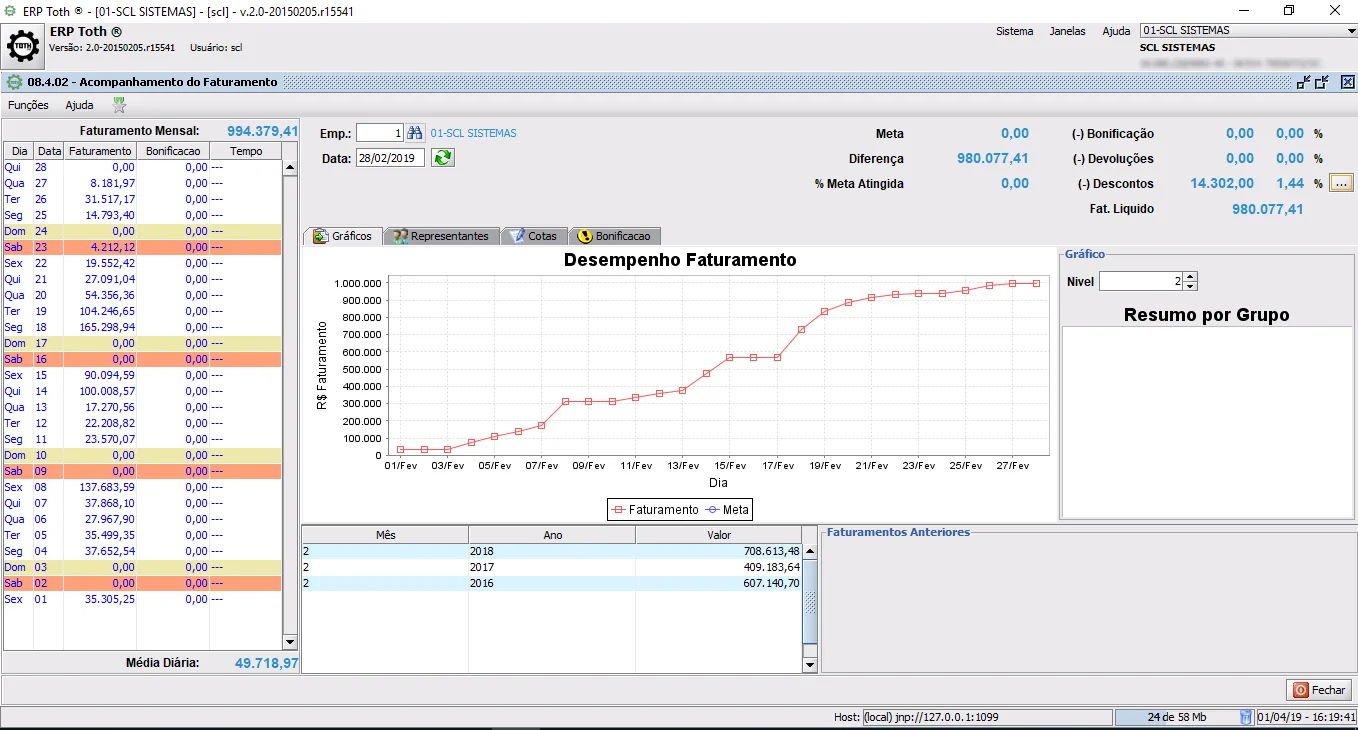Click the binoculars search icon beside Emp. field
This screenshot has width=1358, height=730.
pos(415,133)
